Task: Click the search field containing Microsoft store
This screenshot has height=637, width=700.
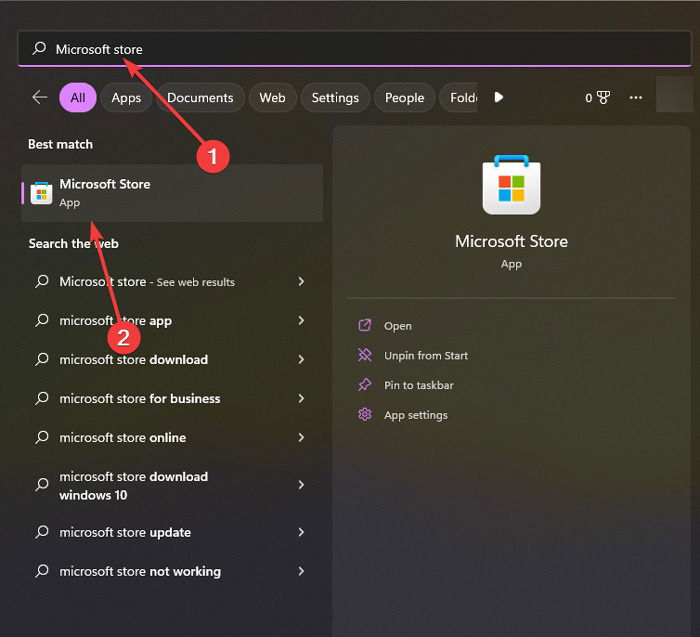Action: click(354, 49)
